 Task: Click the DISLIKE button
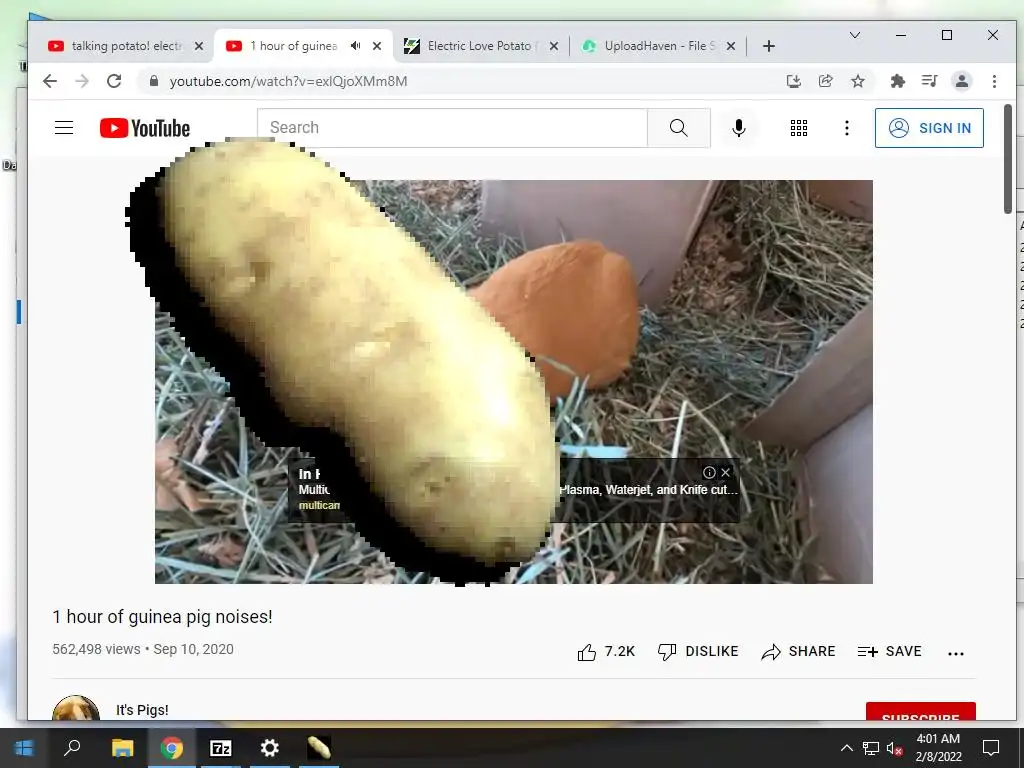[697, 652]
